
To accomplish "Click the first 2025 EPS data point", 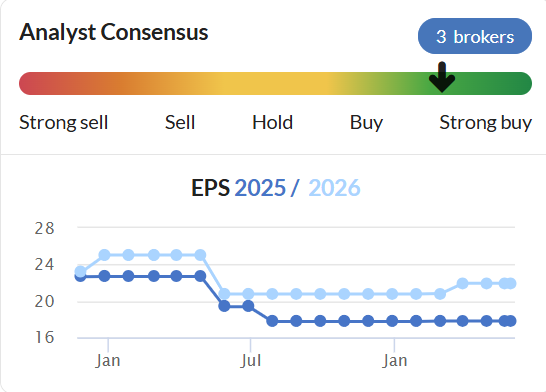I will tap(80, 277).
